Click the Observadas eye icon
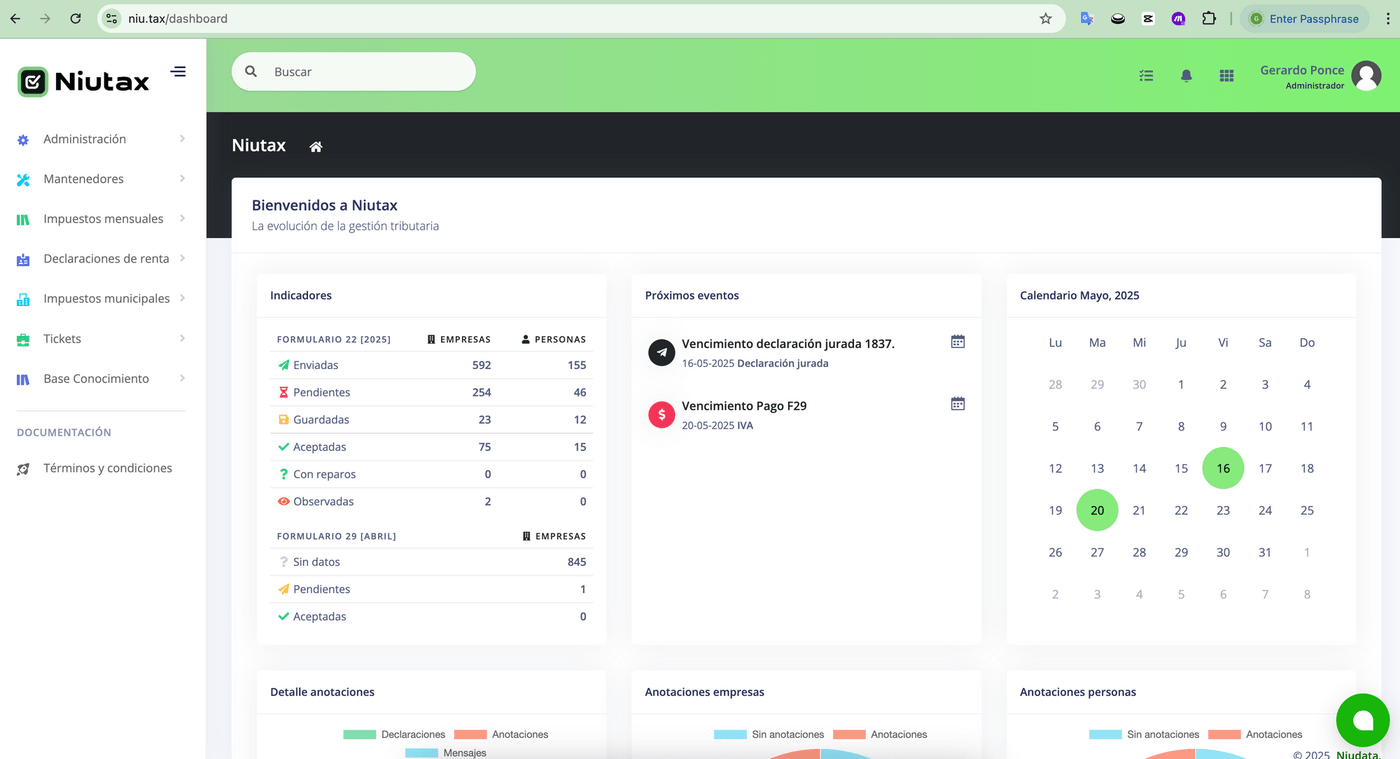Image resolution: width=1400 pixels, height=759 pixels. click(284, 502)
